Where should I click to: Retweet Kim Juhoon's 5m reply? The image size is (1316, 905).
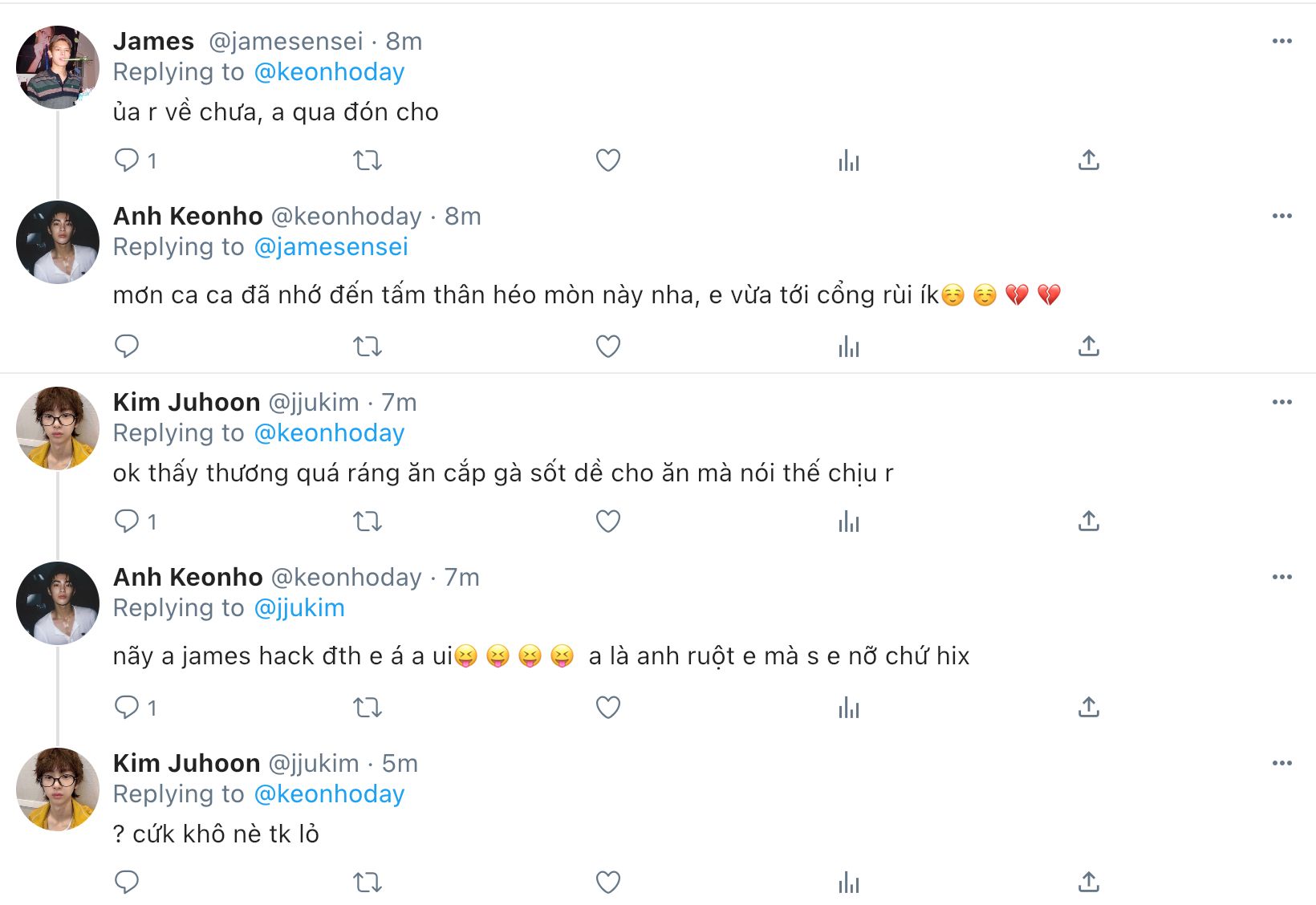click(368, 883)
